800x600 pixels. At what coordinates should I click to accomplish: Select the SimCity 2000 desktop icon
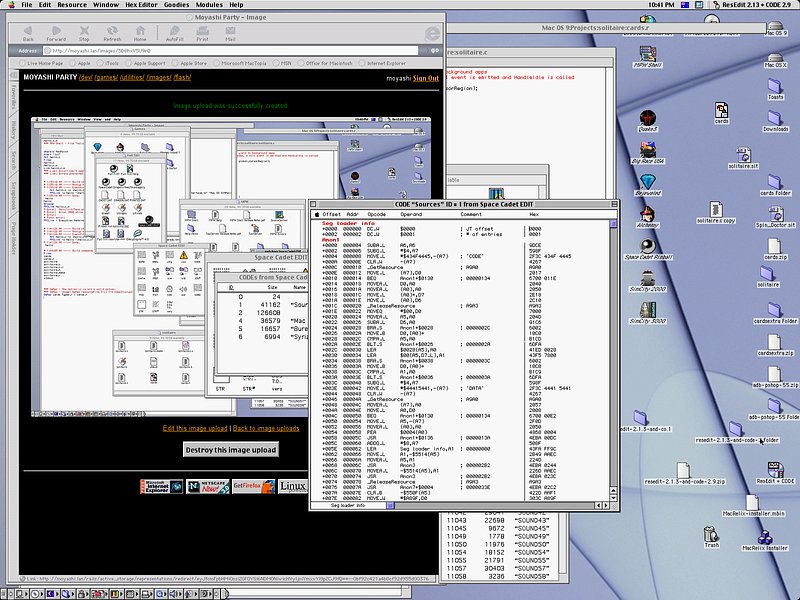point(647,278)
